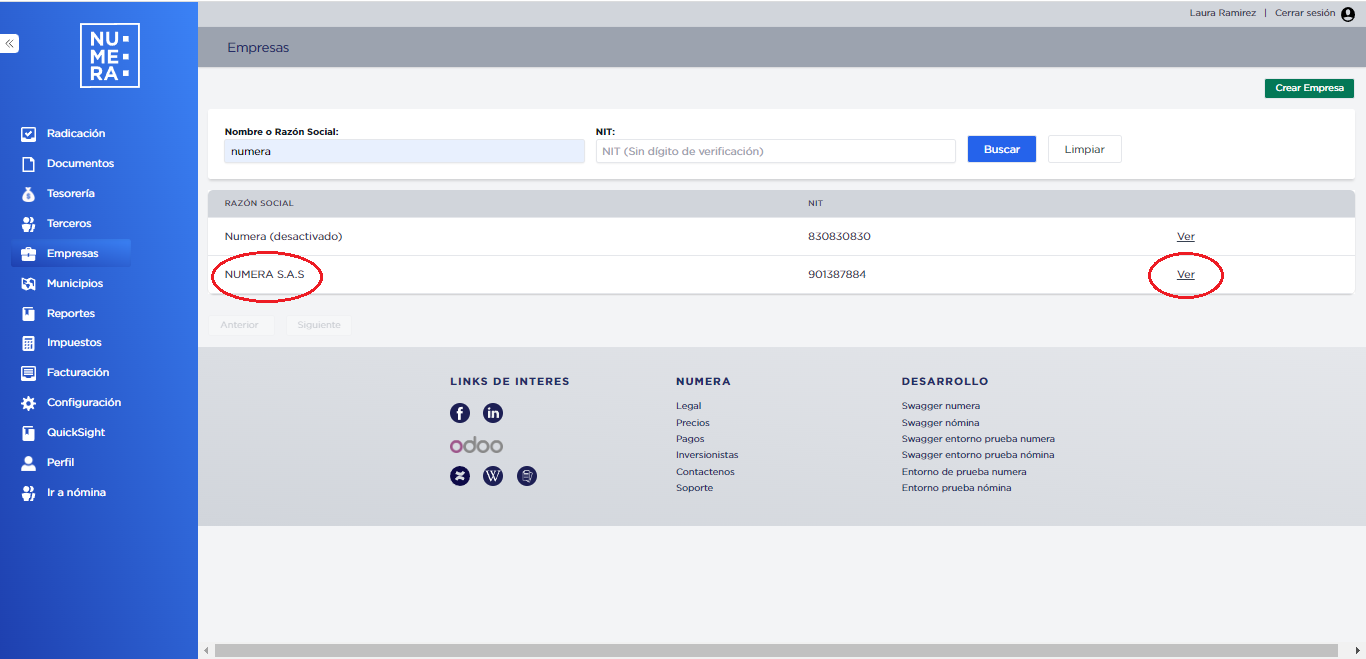Screen dimensions: 1366x659
Task: Go to Perfil in the sidebar
Action: pos(61,463)
